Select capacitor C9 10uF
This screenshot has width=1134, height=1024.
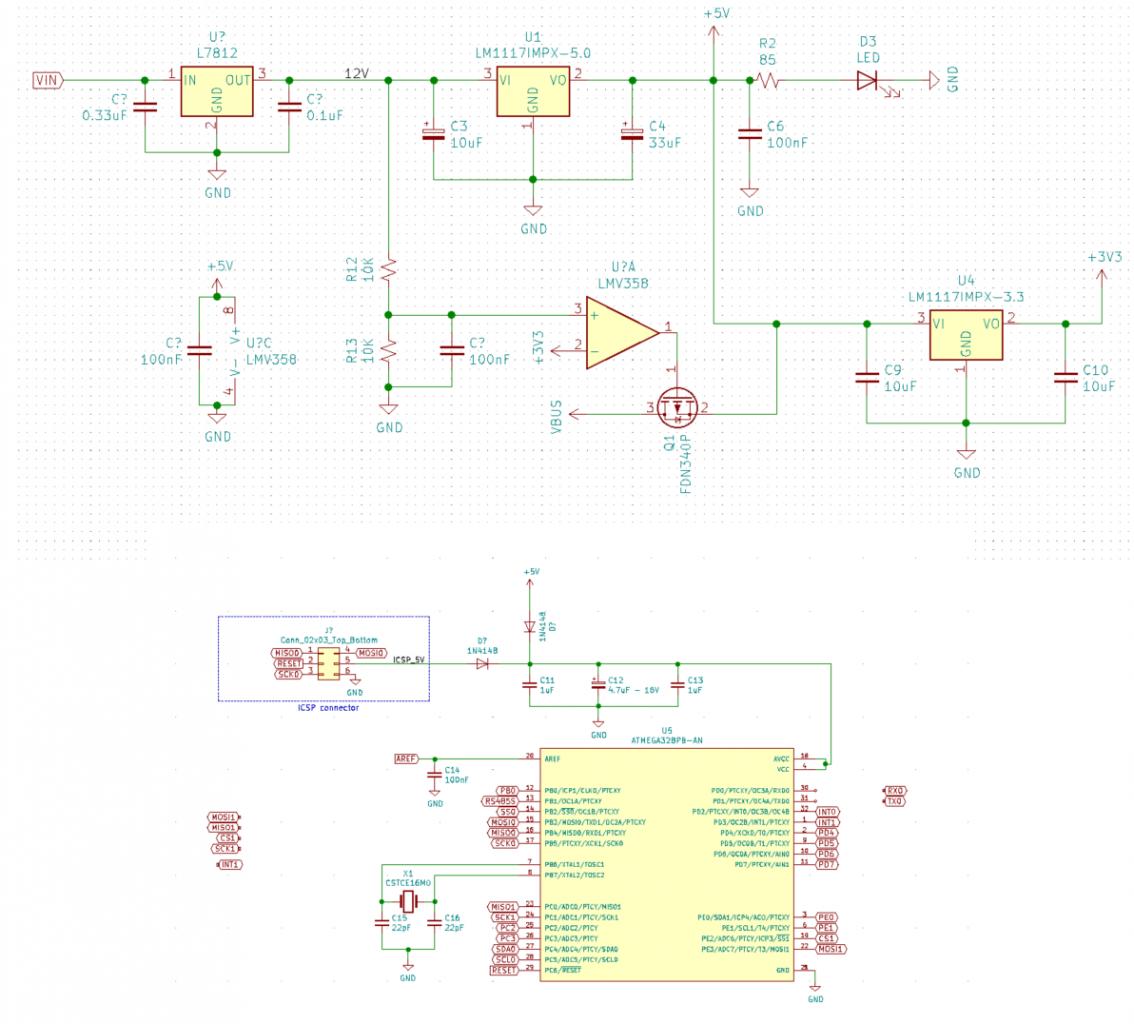(867, 377)
